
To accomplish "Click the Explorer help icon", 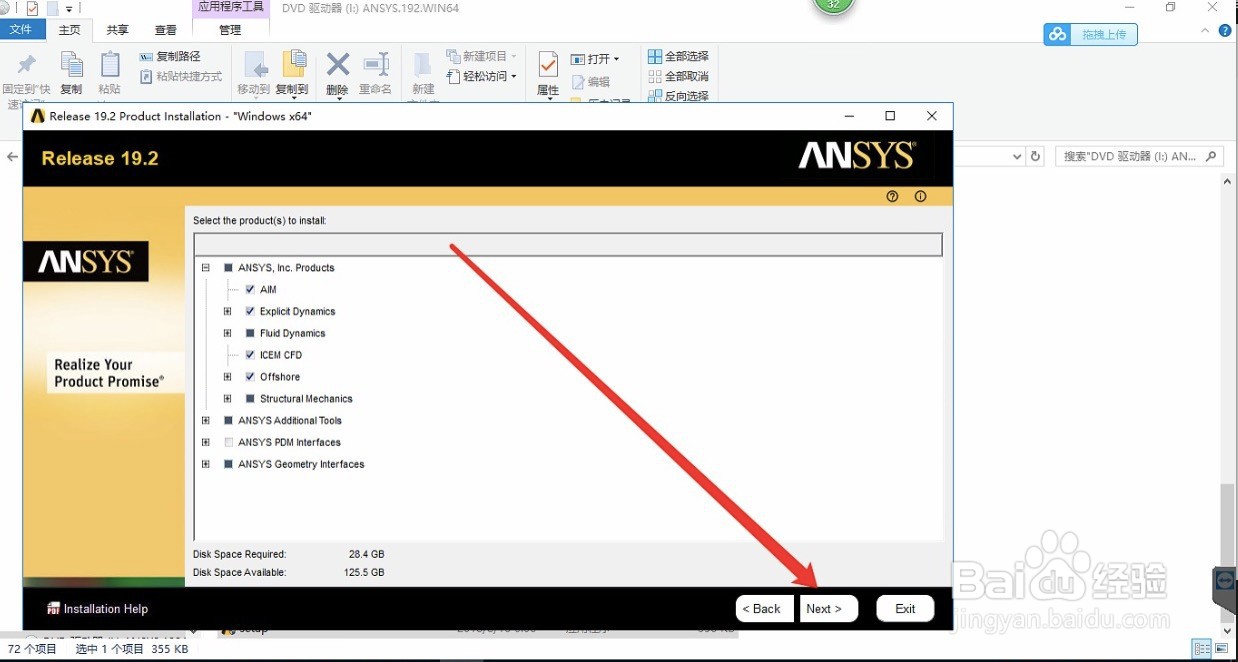I will [x=1225, y=32].
